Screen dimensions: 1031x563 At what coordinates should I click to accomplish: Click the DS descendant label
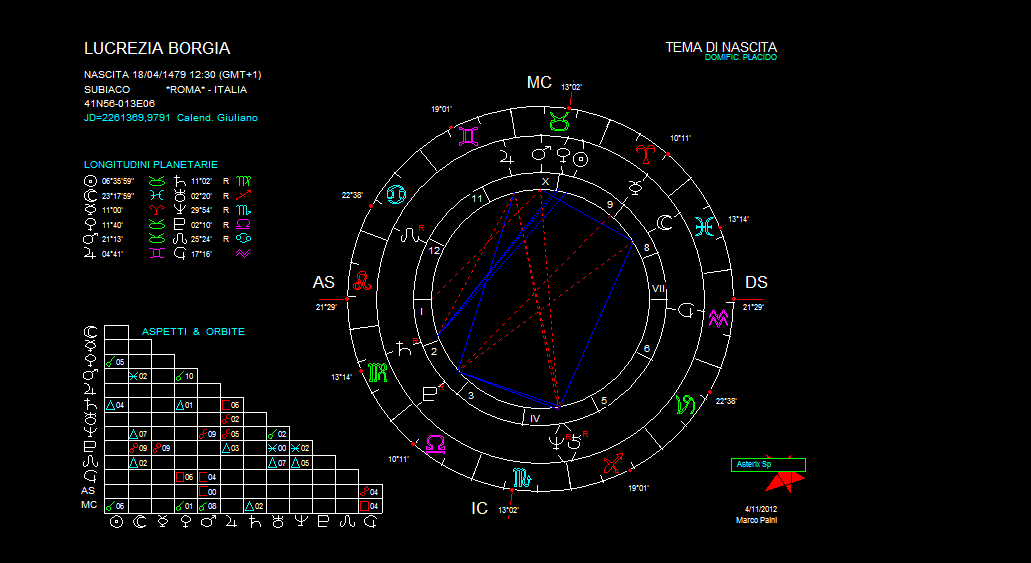tap(756, 282)
